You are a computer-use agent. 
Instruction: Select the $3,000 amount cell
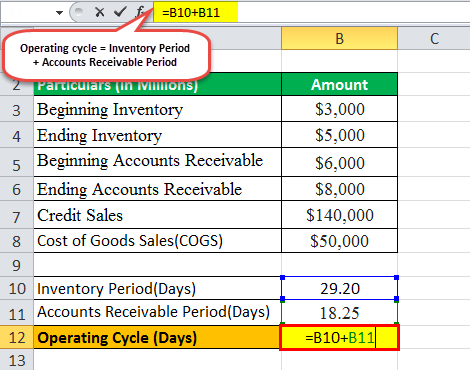339,109
